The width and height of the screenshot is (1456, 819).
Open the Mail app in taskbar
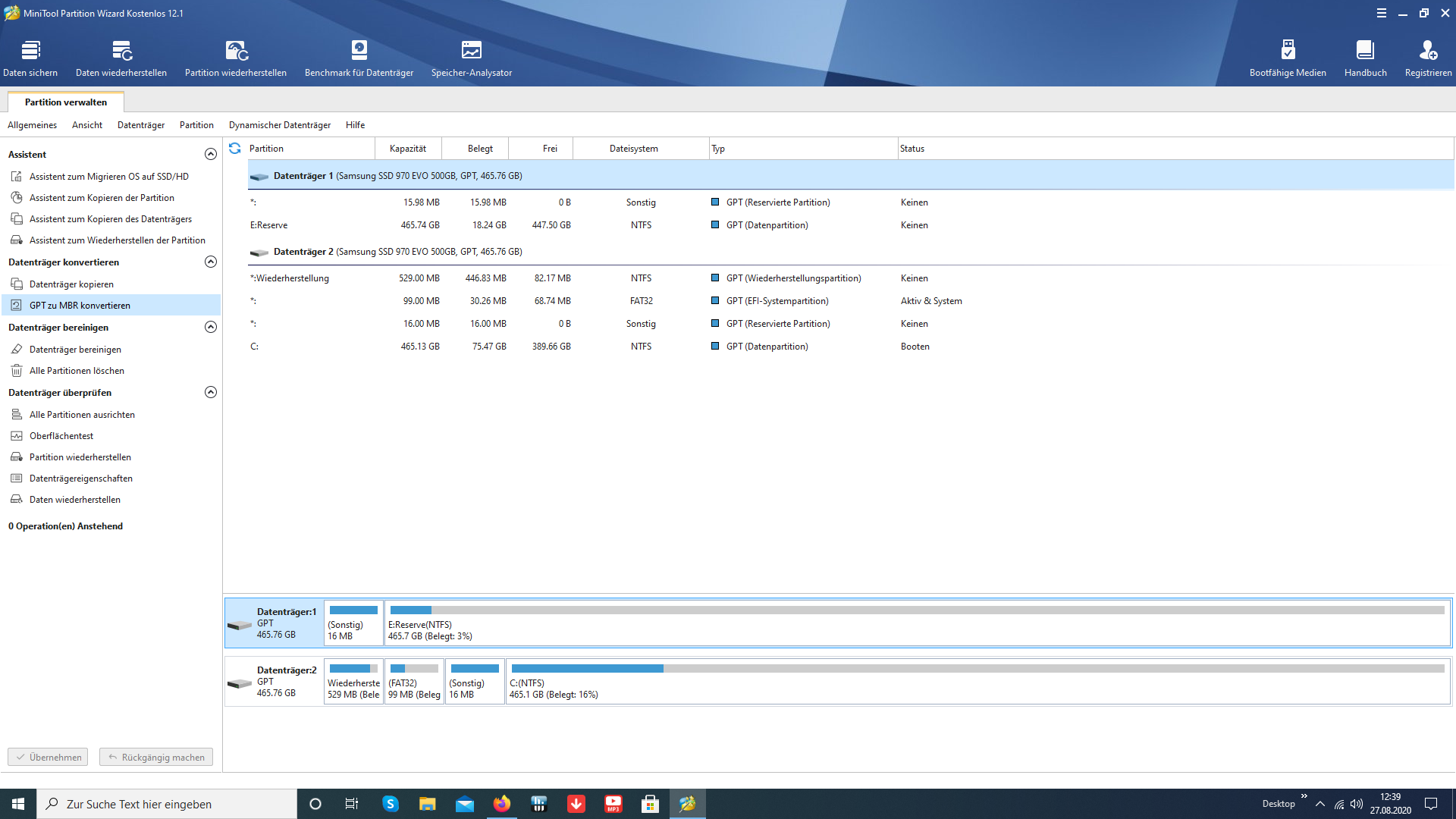465,804
